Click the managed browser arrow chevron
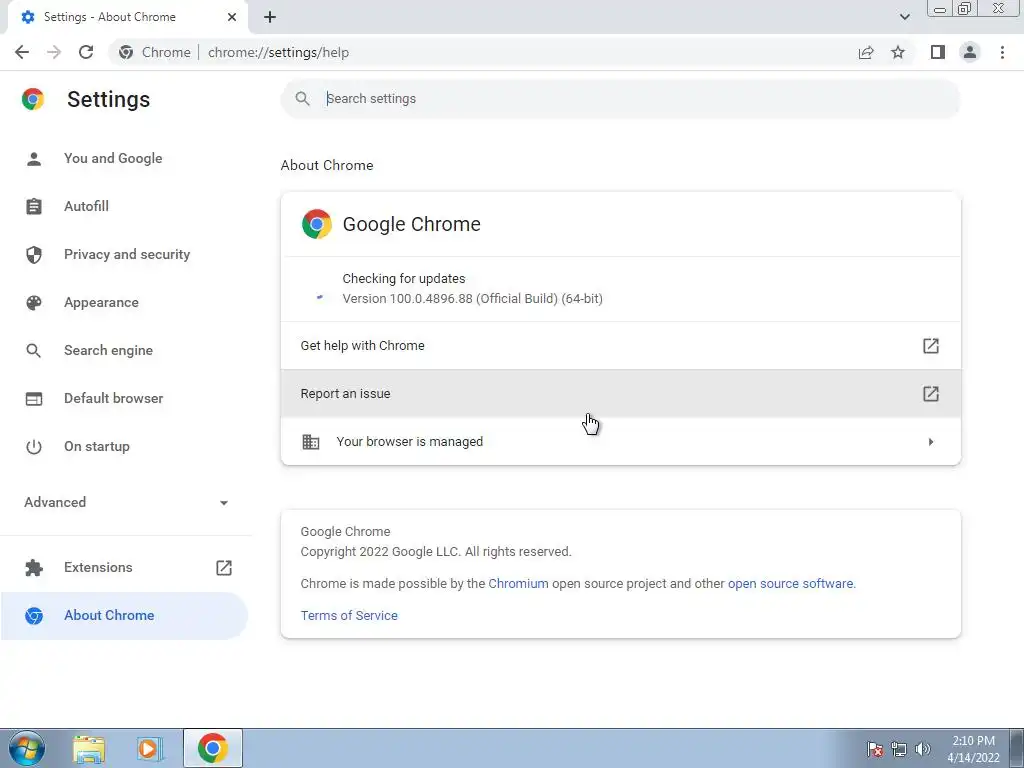Image resolution: width=1024 pixels, height=768 pixels. [x=931, y=441]
